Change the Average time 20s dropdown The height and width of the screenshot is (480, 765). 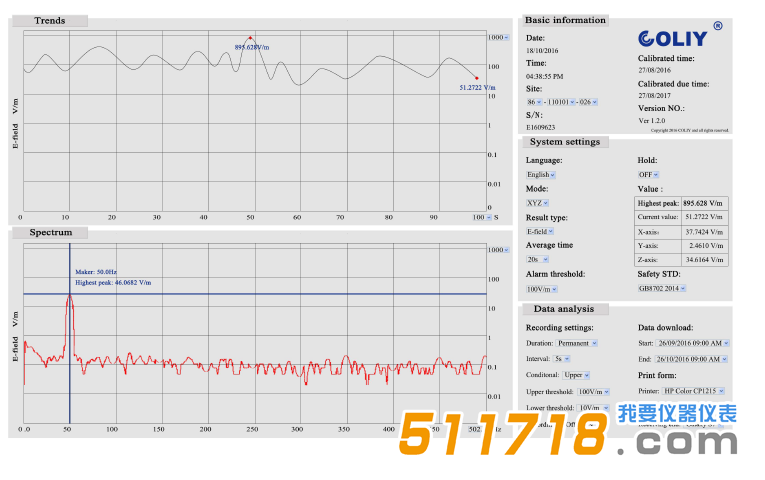[x=537, y=259]
